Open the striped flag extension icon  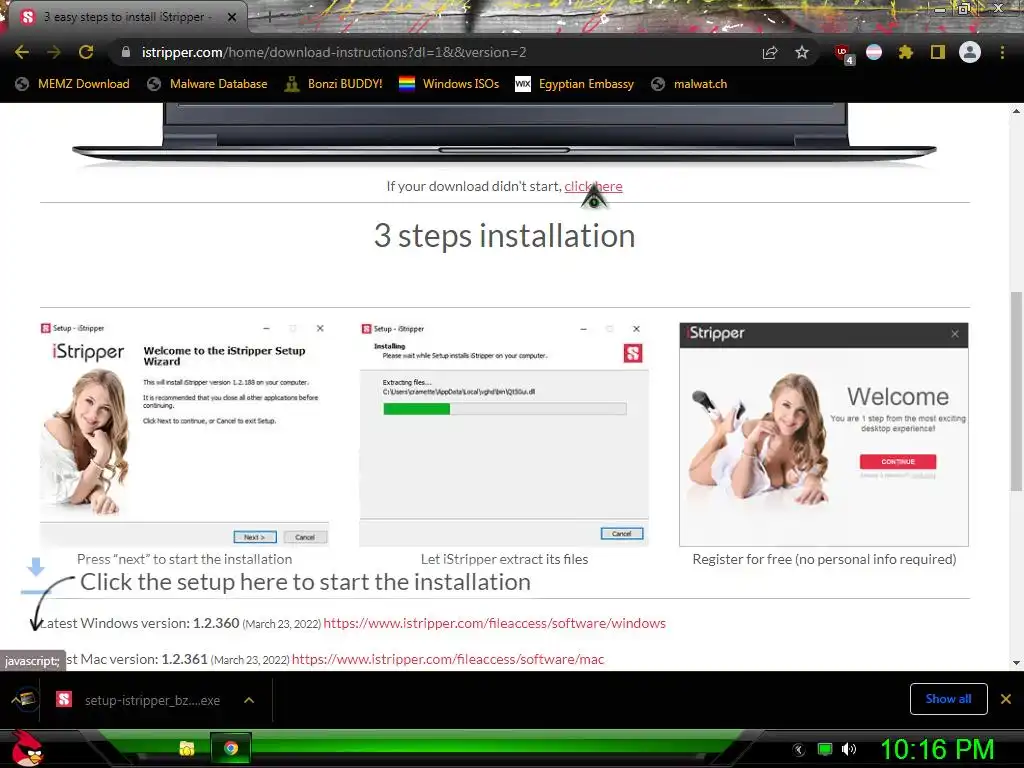pyautogui.click(x=874, y=52)
